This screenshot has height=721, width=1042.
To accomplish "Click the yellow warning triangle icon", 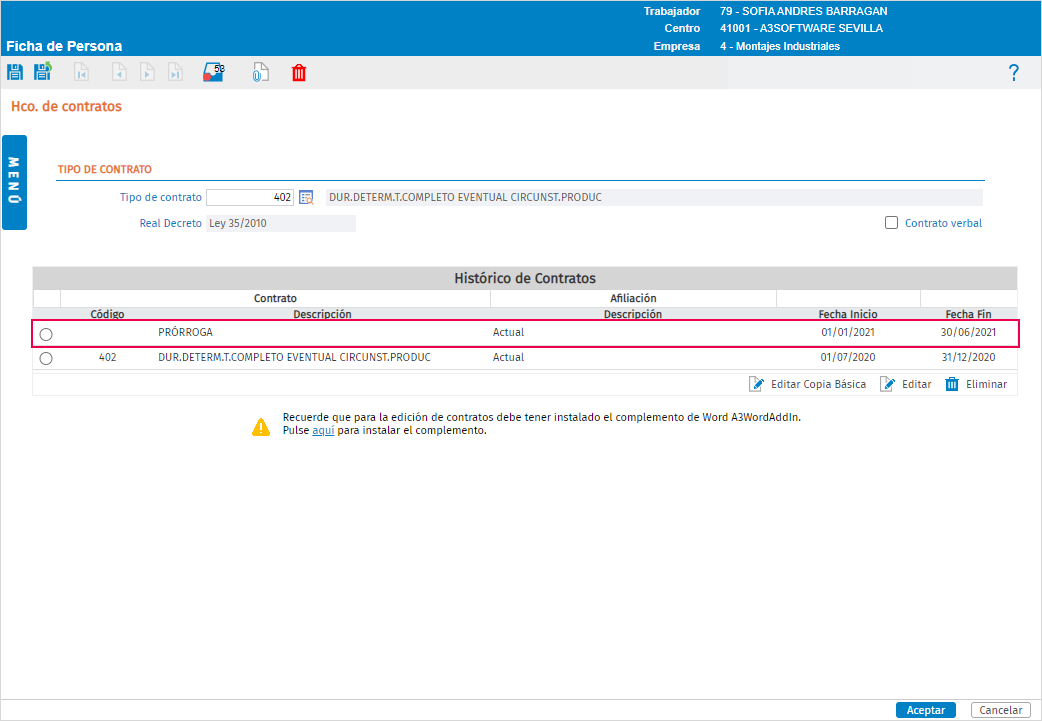I will click(x=261, y=427).
